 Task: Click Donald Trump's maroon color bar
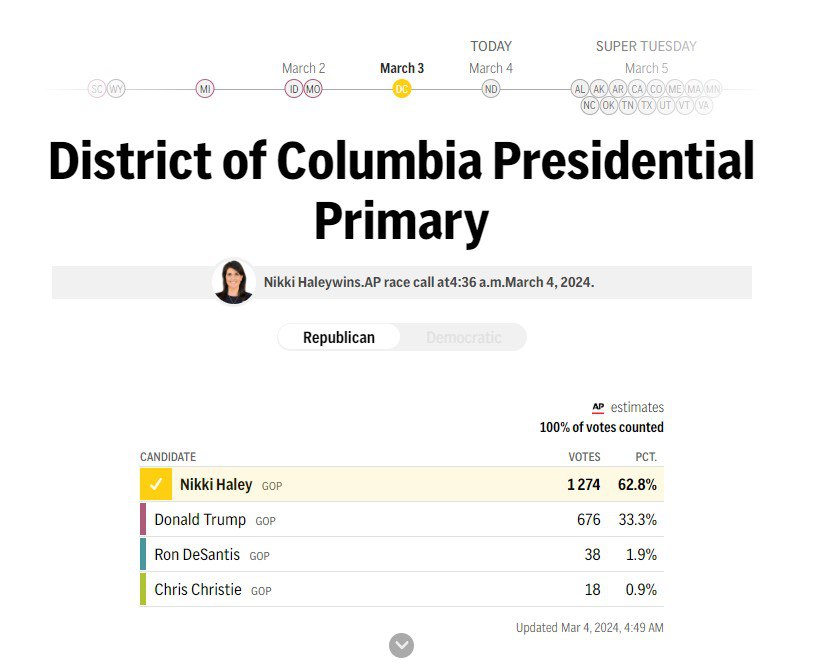[x=143, y=519]
